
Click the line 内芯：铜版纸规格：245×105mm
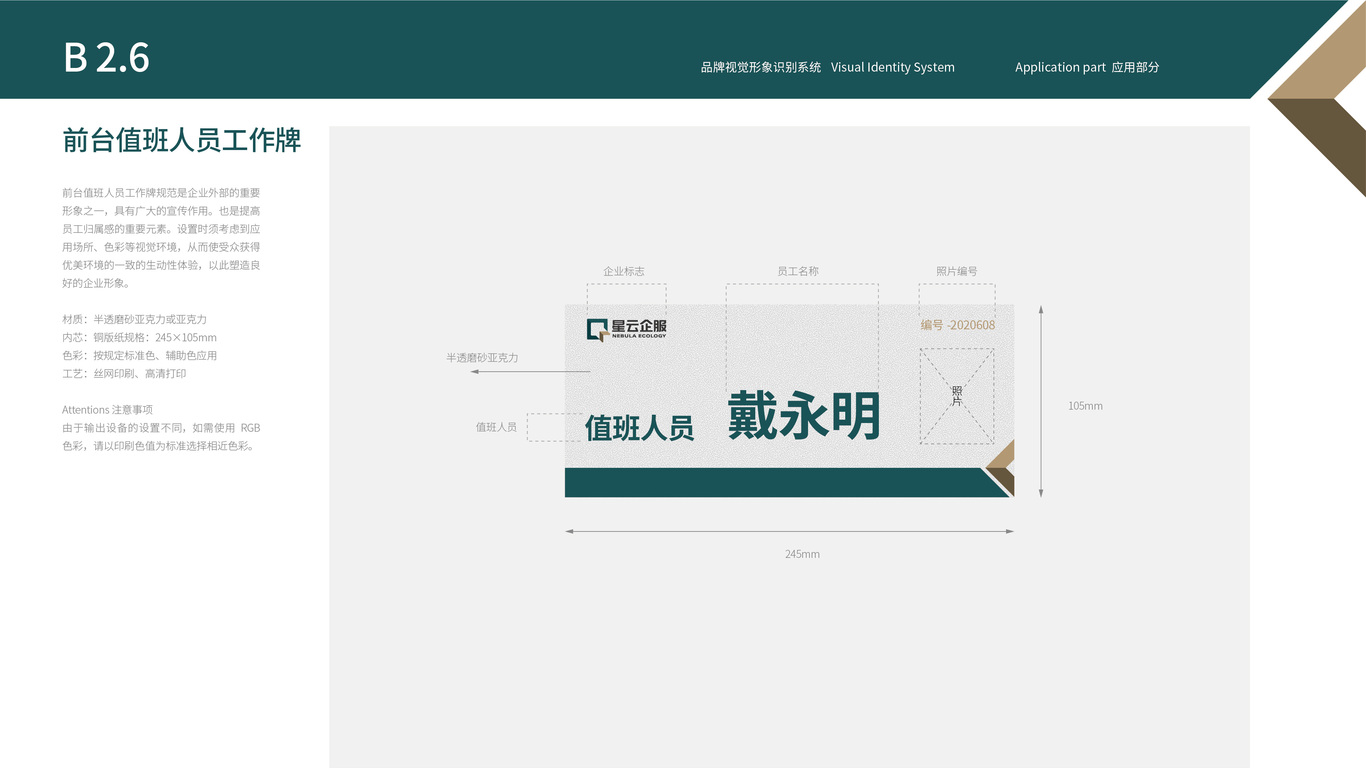pos(139,337)
